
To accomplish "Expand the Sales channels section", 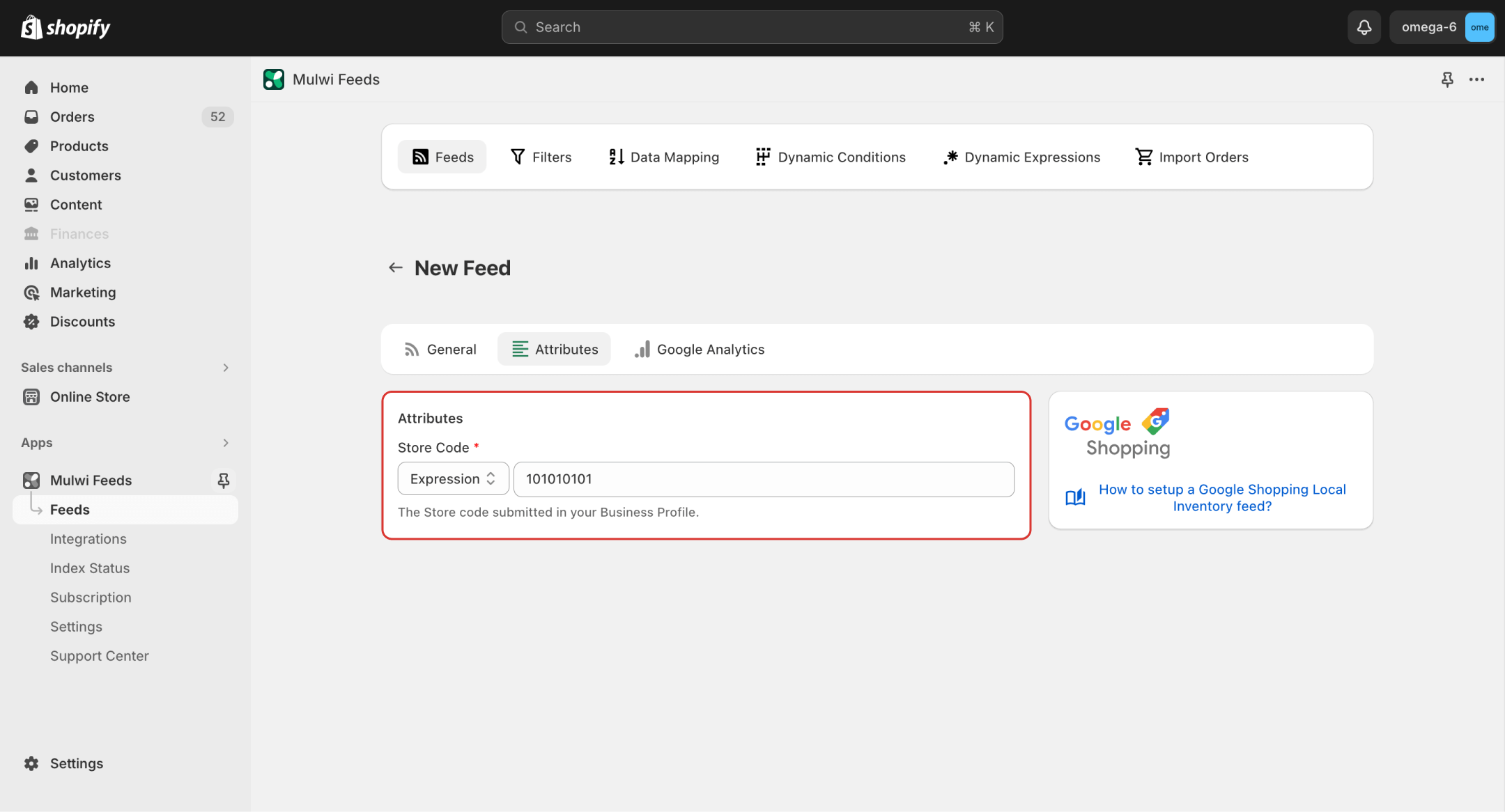I will point(226,368).
